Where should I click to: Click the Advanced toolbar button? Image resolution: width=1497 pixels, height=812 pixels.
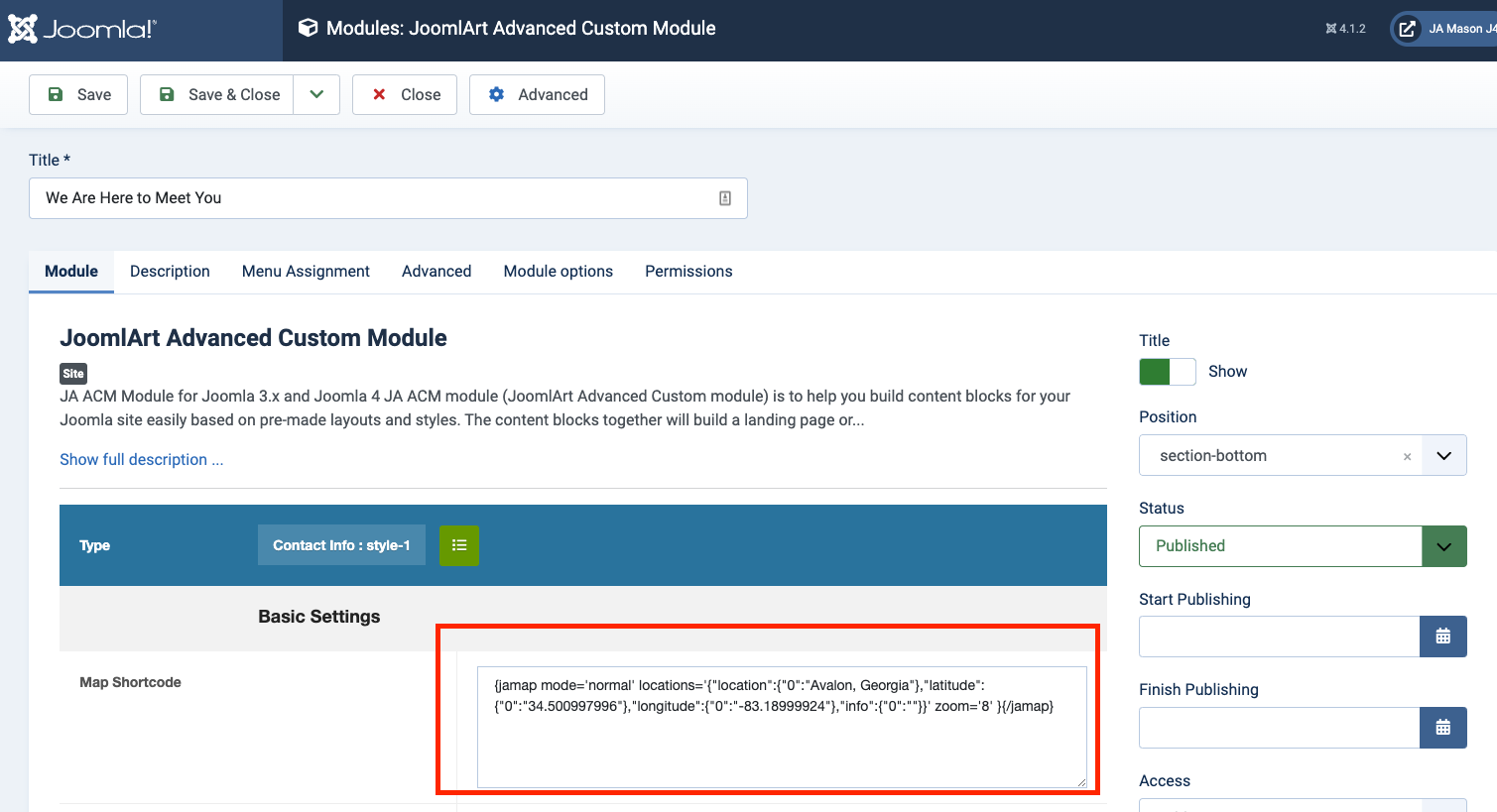click(x=537, y=95)
